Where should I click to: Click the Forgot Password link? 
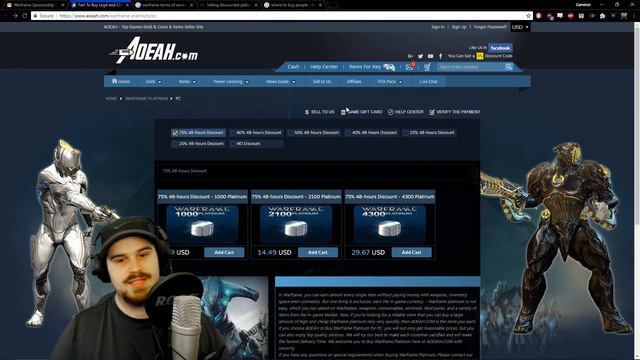click(490, 27)
